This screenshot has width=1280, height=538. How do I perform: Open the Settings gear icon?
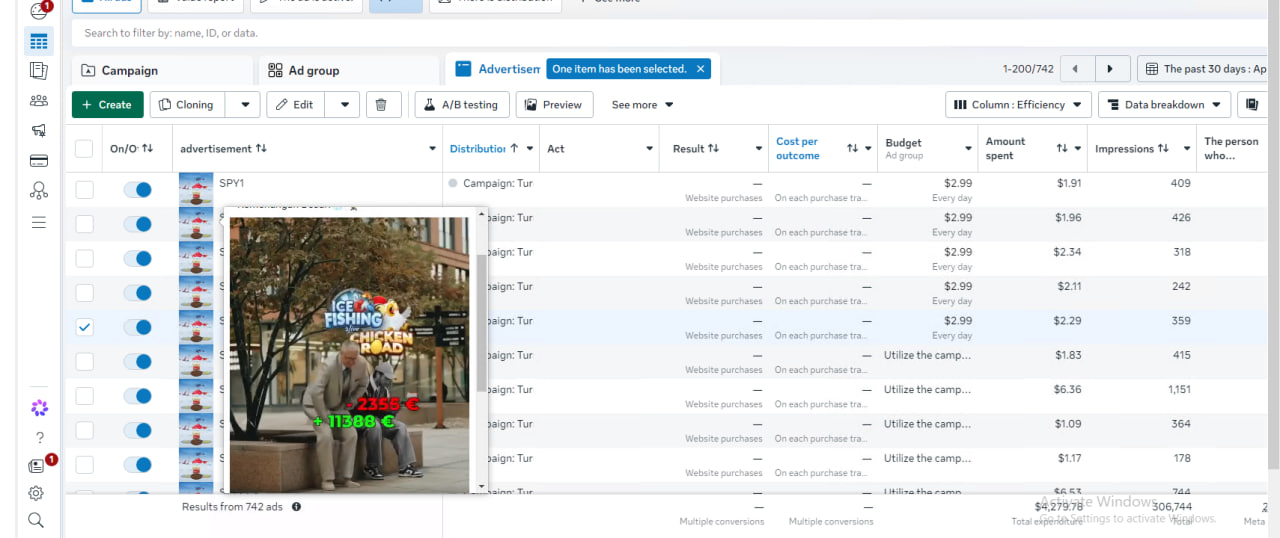coord(36,493)
